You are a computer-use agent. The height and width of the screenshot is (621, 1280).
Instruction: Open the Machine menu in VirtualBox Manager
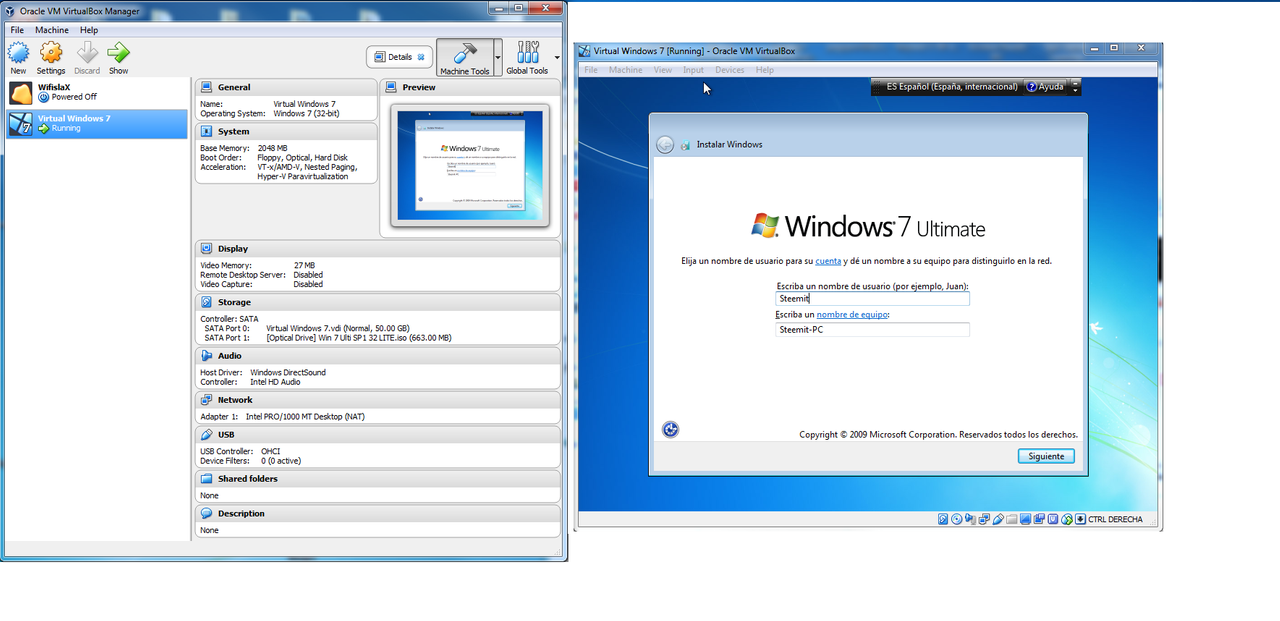pos(52,30)
